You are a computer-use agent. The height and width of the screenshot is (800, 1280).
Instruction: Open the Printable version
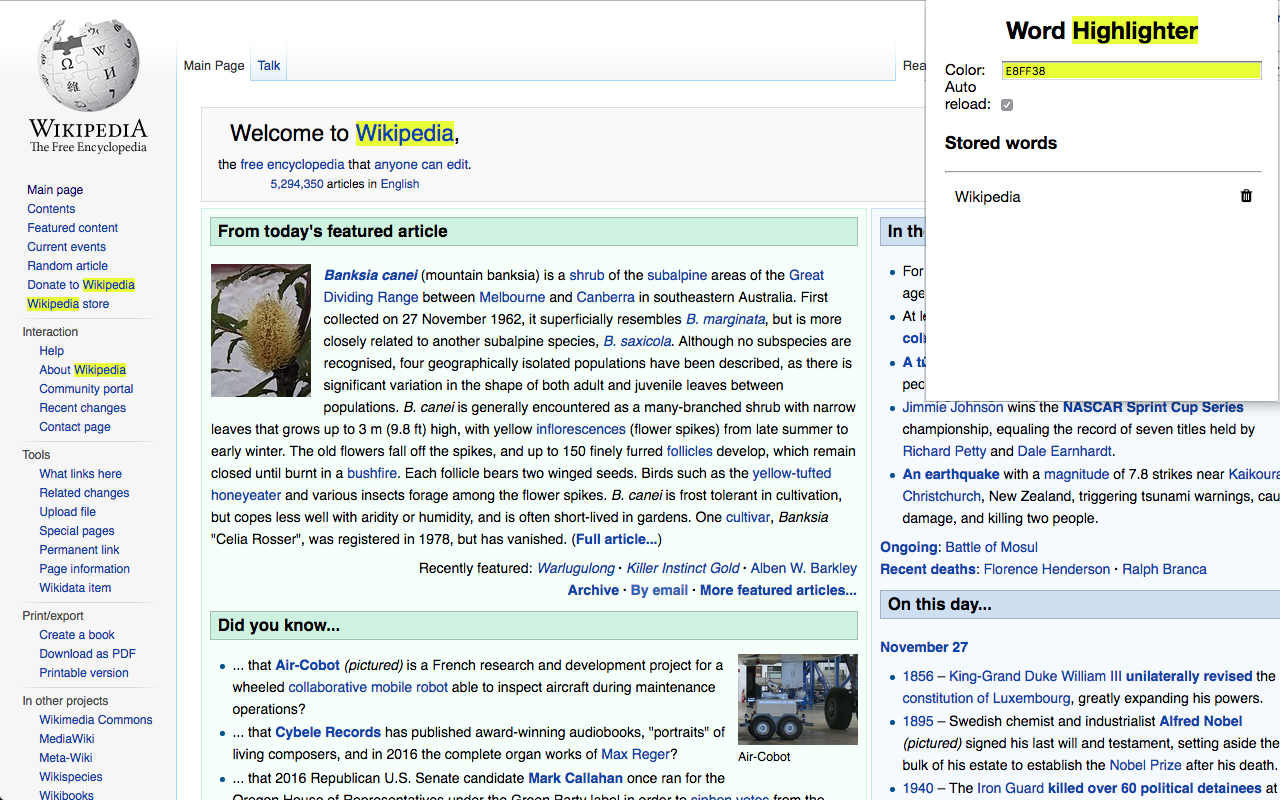[x=84, y=673]
